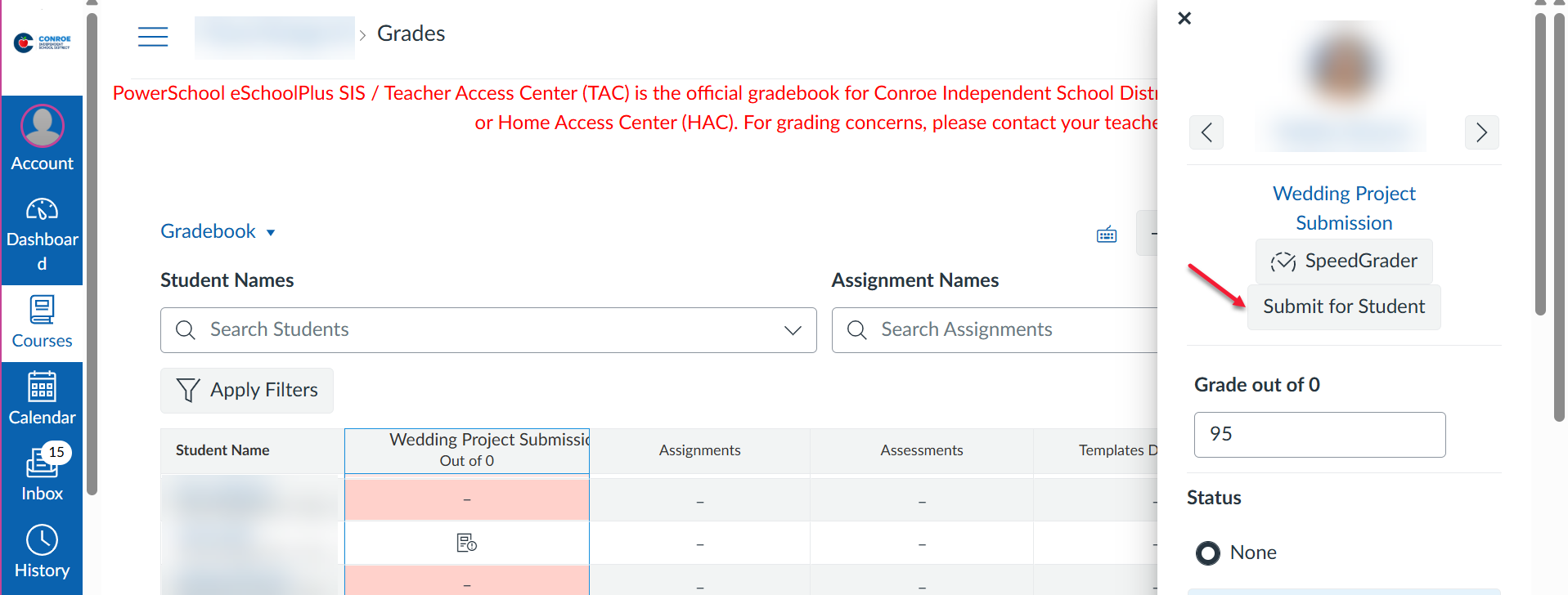Open Courses in the sidebar

[43, 322]
